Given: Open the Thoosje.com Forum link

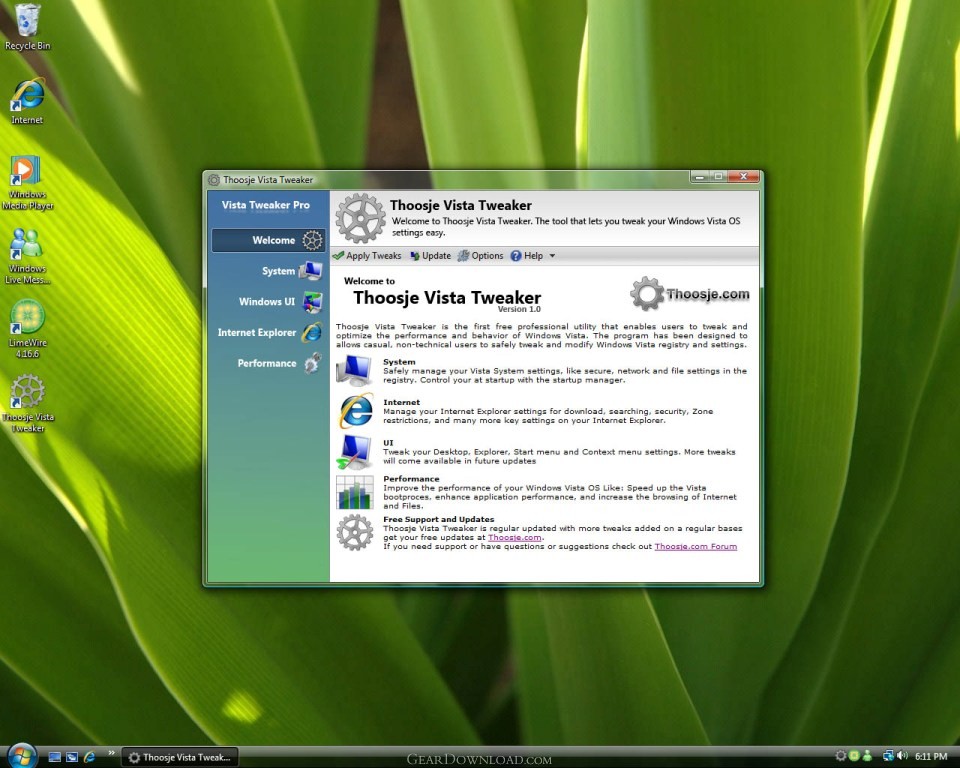Looking at the screenshot, I should point(696,546).
